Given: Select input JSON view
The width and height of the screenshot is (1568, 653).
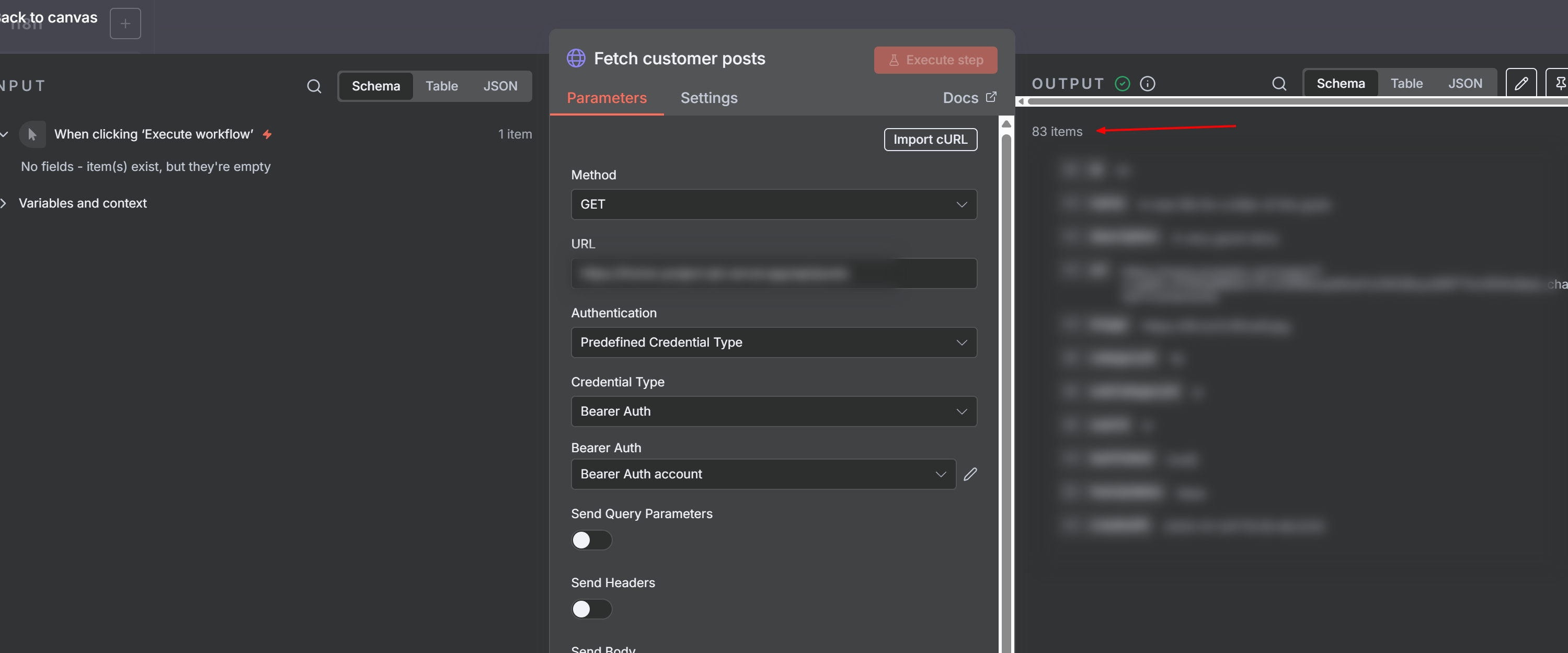Looking at the screenshot, I should (x=500, y=86).
